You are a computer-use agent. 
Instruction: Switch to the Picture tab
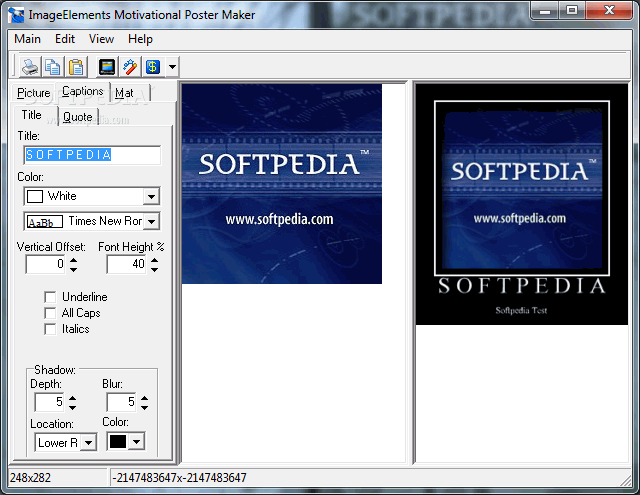(33, 93)
